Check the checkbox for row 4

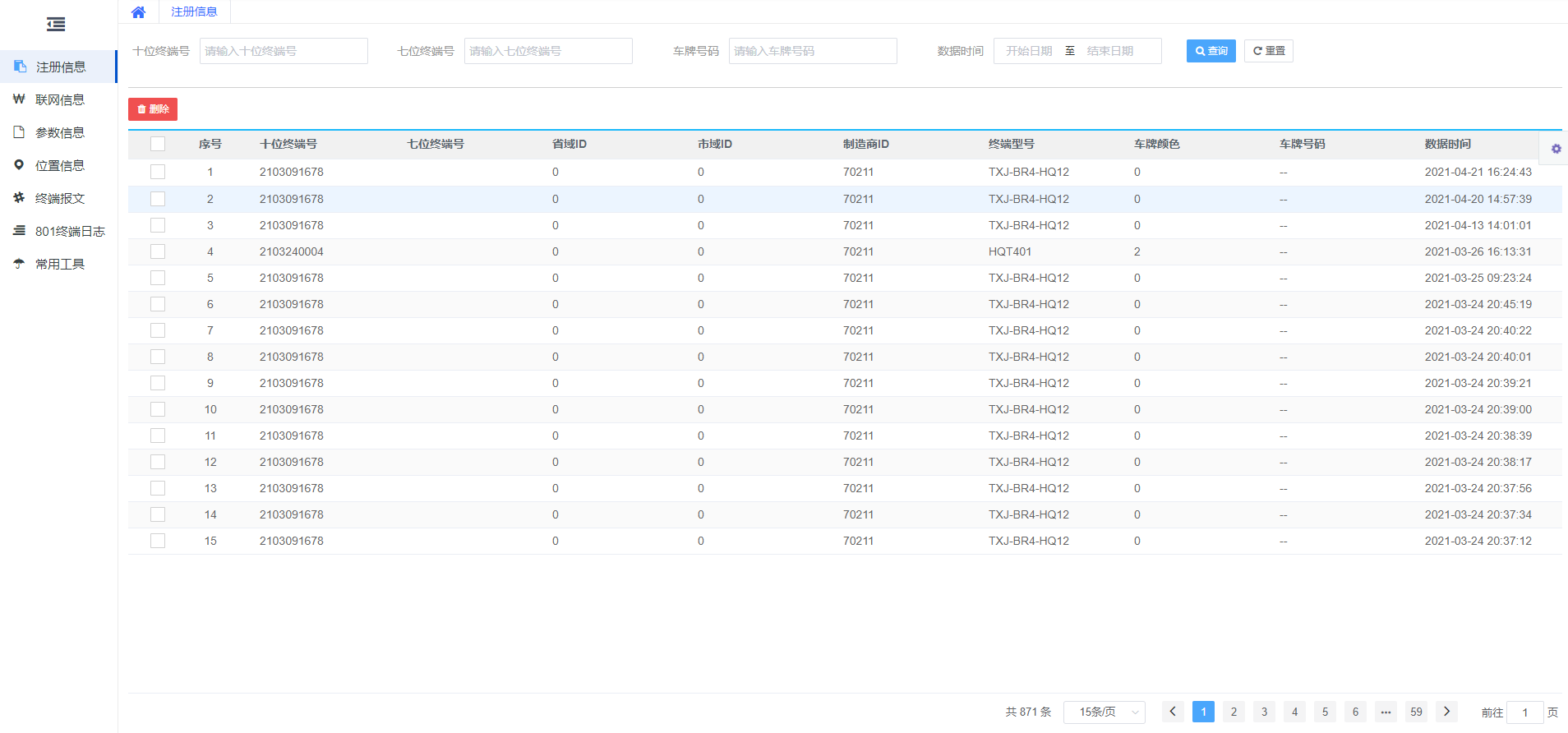click(x=158, y=251)
